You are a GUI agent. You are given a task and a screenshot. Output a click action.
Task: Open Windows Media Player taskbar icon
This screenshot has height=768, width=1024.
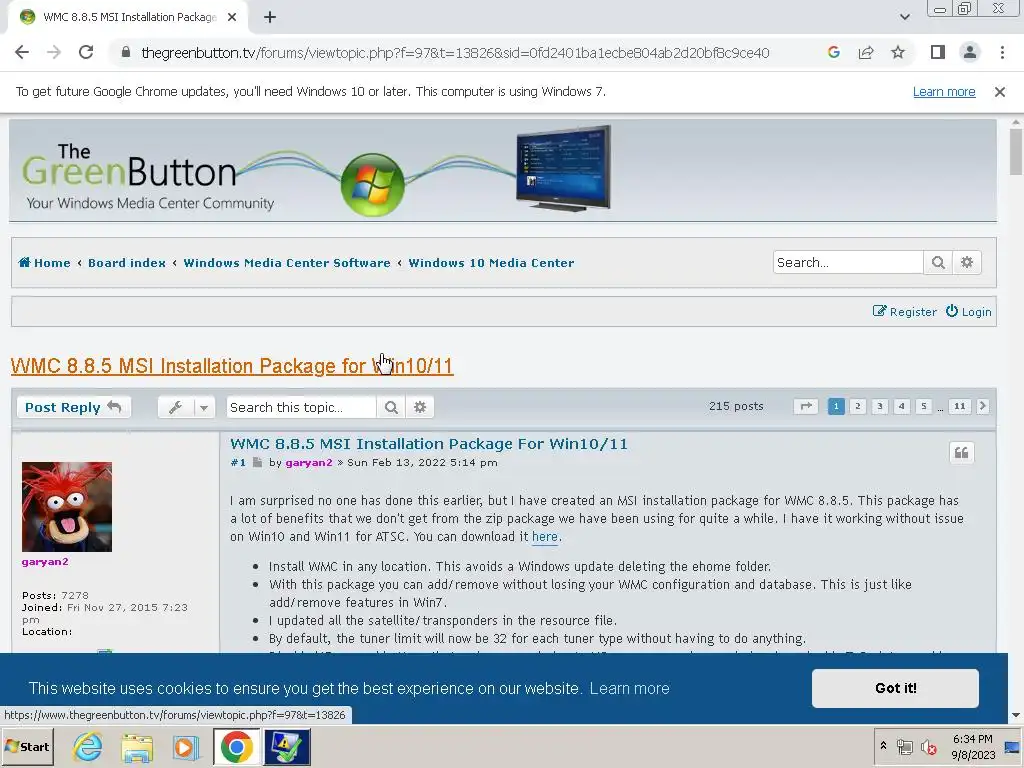coord(185,746)
